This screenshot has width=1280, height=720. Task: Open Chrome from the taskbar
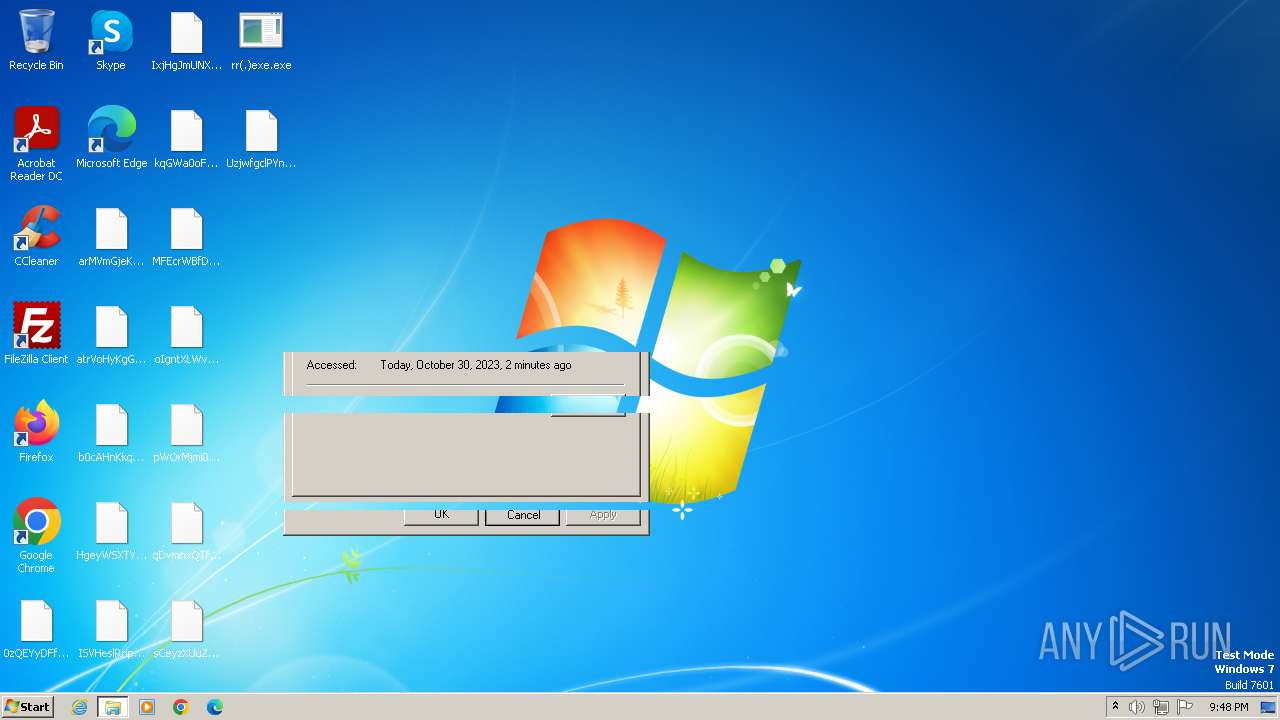(181, 707)
